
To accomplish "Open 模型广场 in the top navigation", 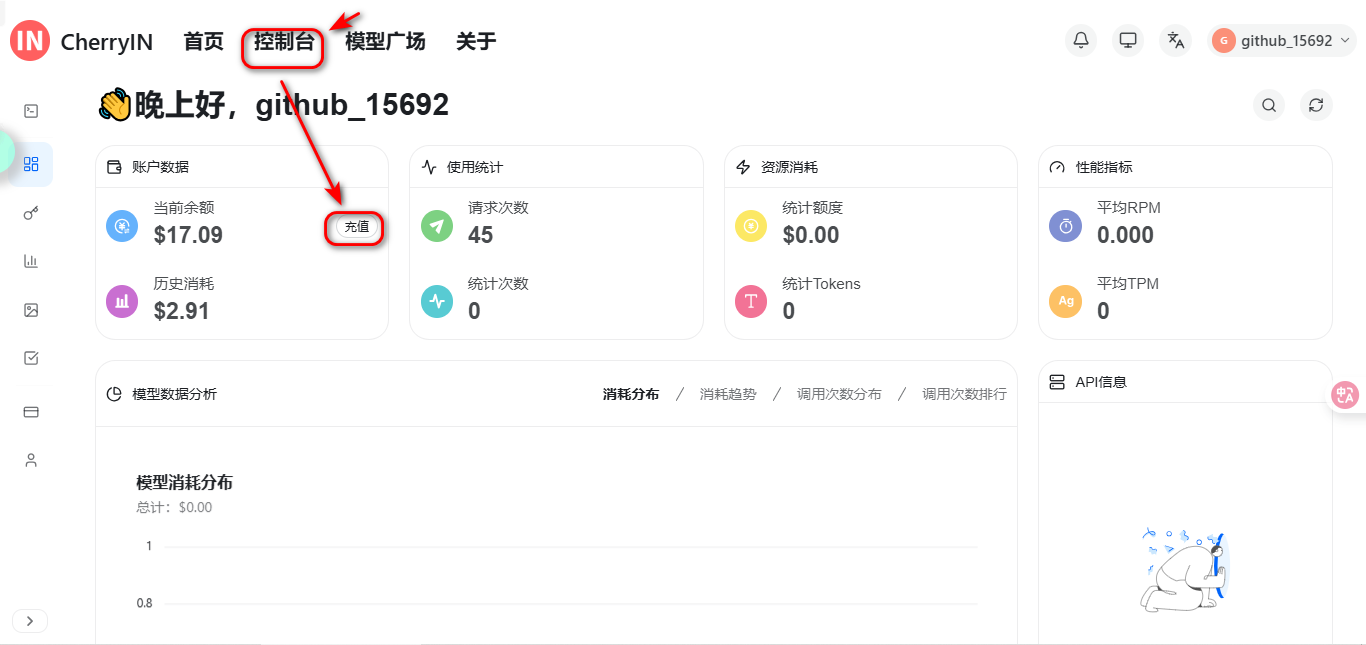I will [385, 41].
